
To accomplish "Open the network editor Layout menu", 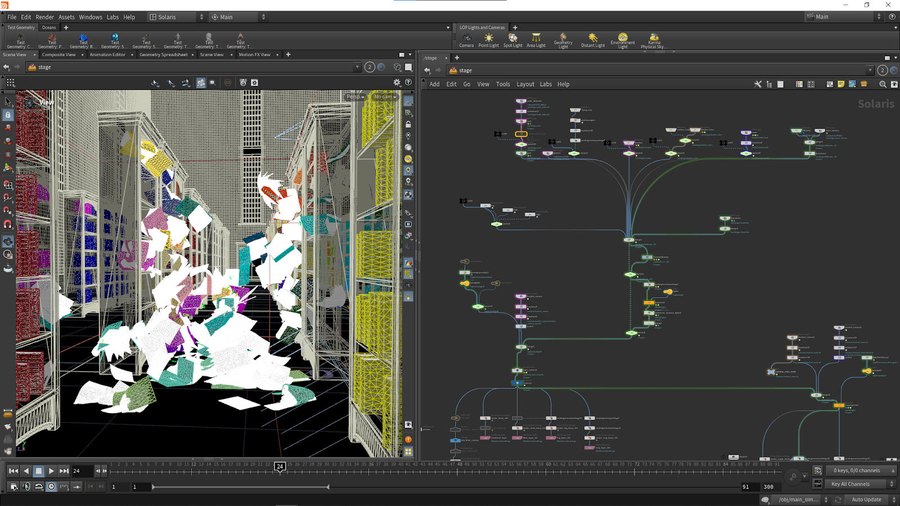I will [x=525, y=84].
